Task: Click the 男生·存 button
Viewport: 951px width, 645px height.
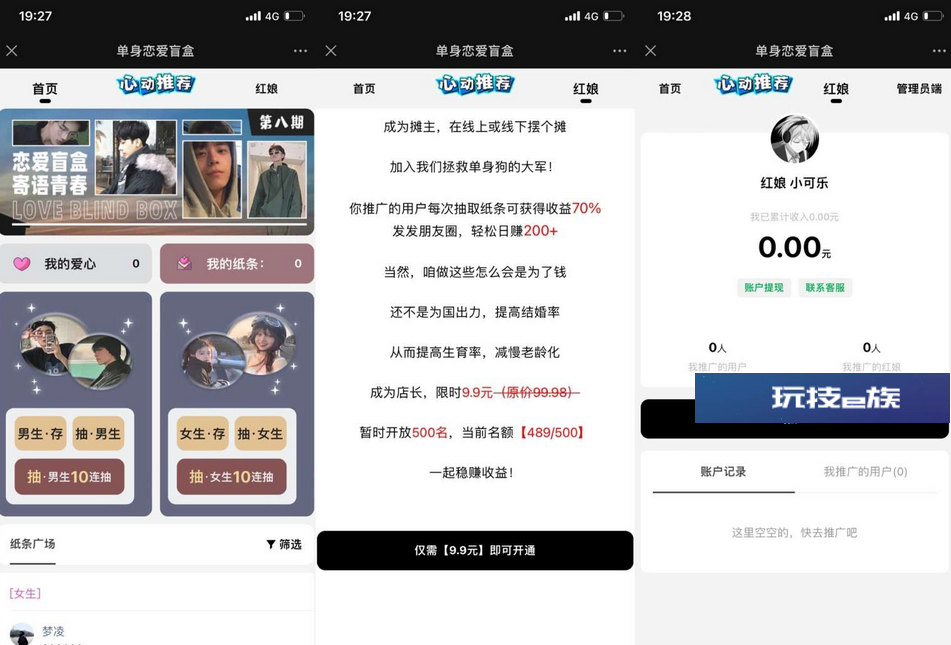Action: coord(40,433)
